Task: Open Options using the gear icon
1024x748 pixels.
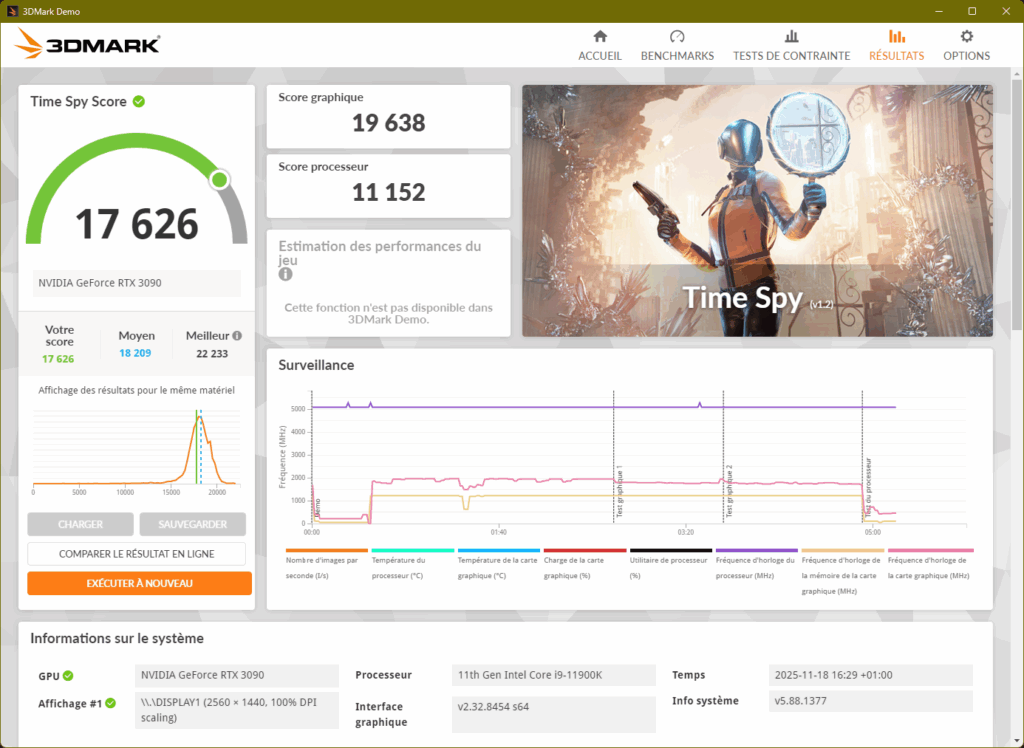Action: pyautogui.click(x=965, y=38)
